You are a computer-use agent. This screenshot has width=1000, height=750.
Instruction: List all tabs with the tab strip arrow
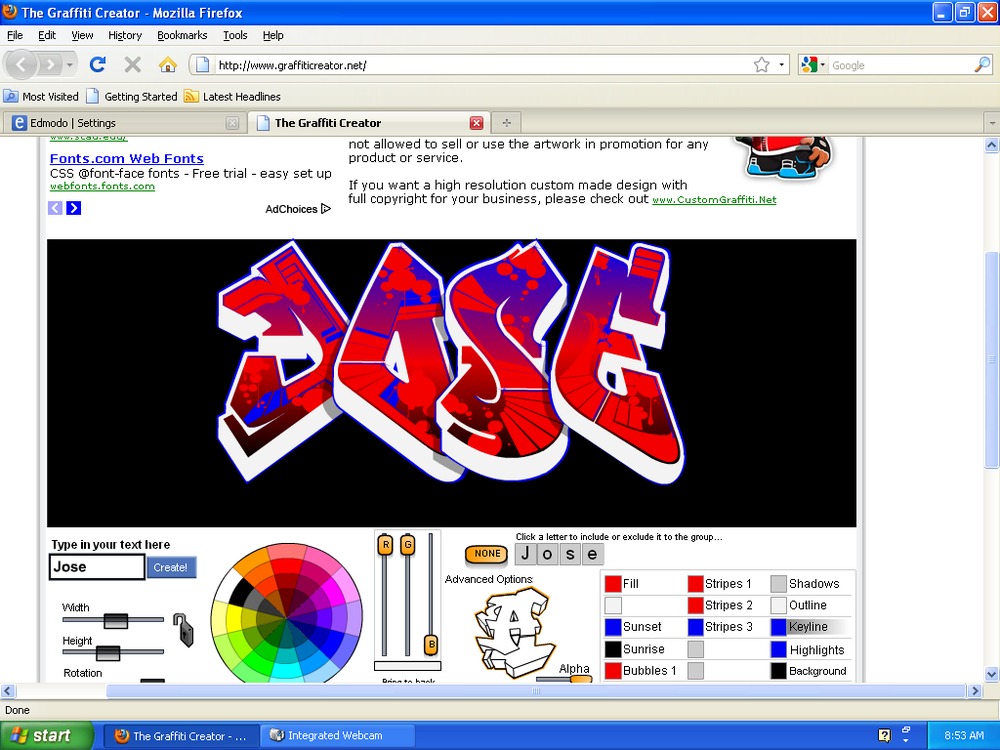point(992,122)
